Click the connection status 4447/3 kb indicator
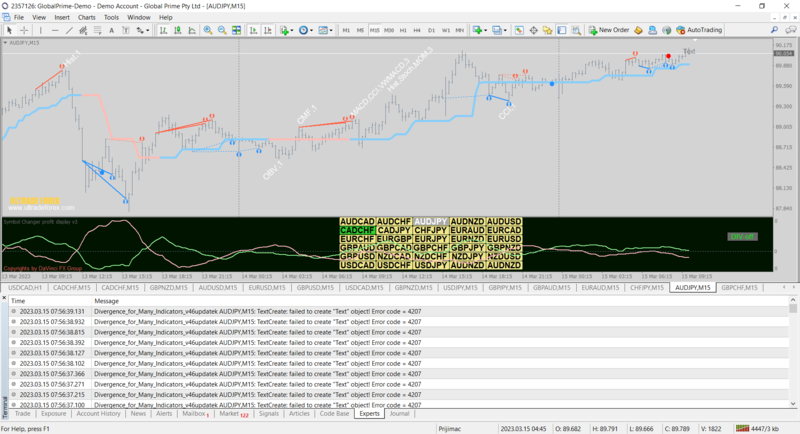This screenshot has width=800, height=434. click(757, 428)
